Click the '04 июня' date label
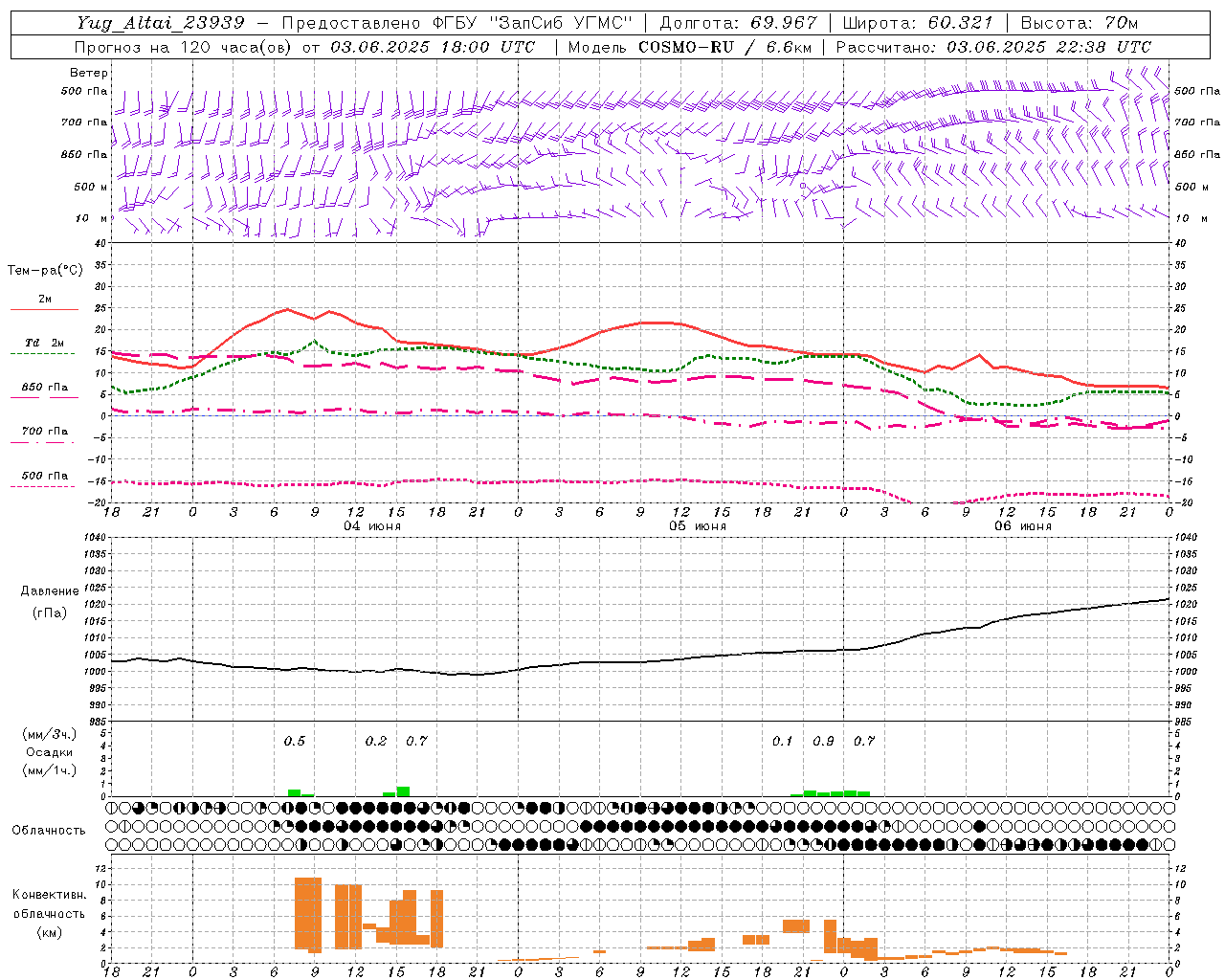The image size is (1225, 980). click(x=372, y=526)
